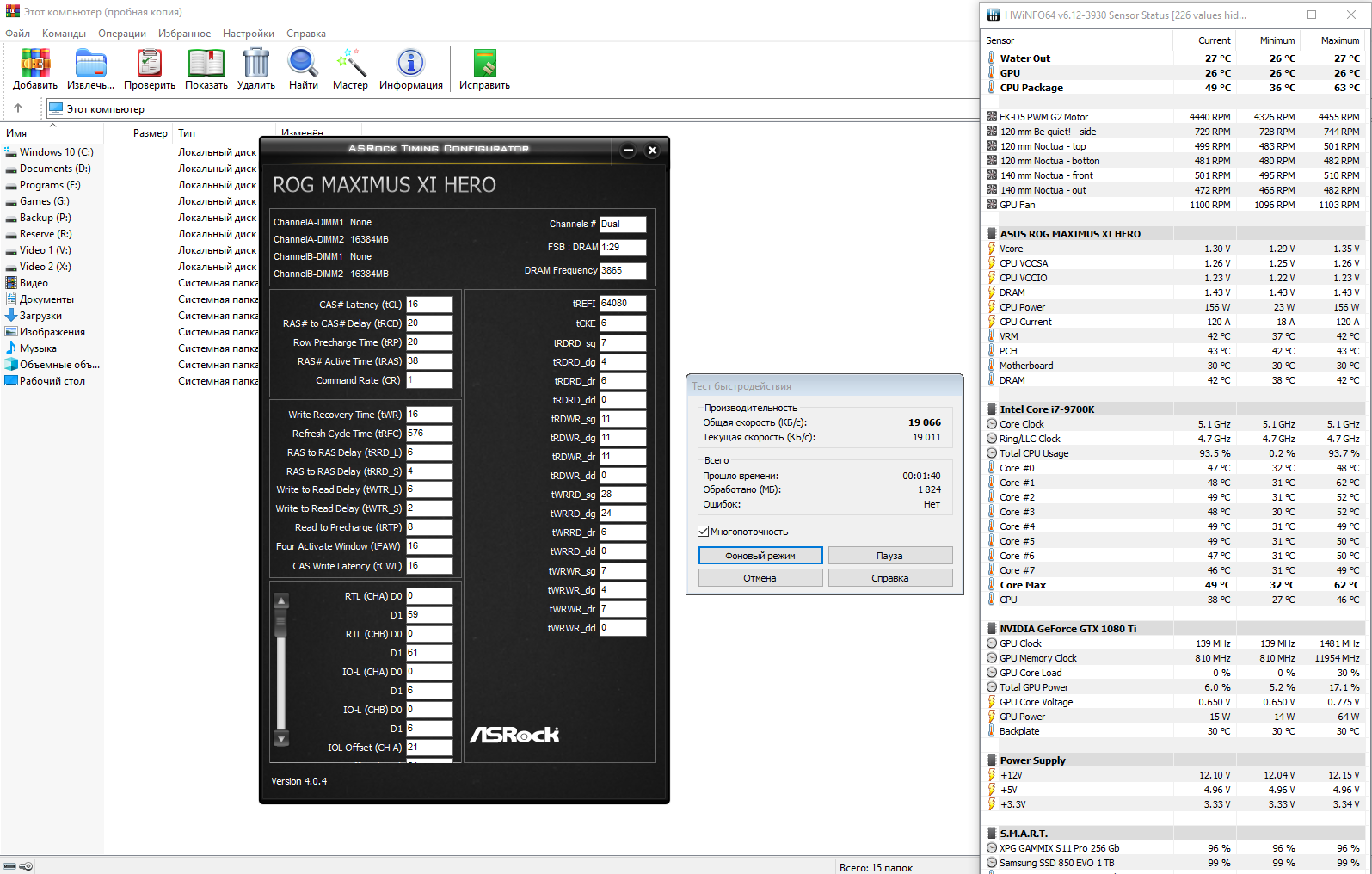Click the Извлечь (Extract) toolbar icon

coord(90,64)
